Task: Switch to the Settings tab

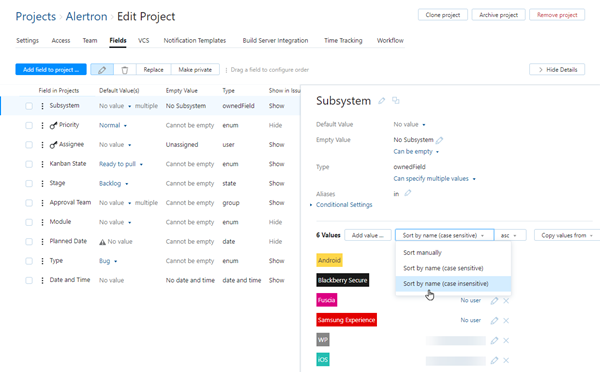Action: point(28,41)
